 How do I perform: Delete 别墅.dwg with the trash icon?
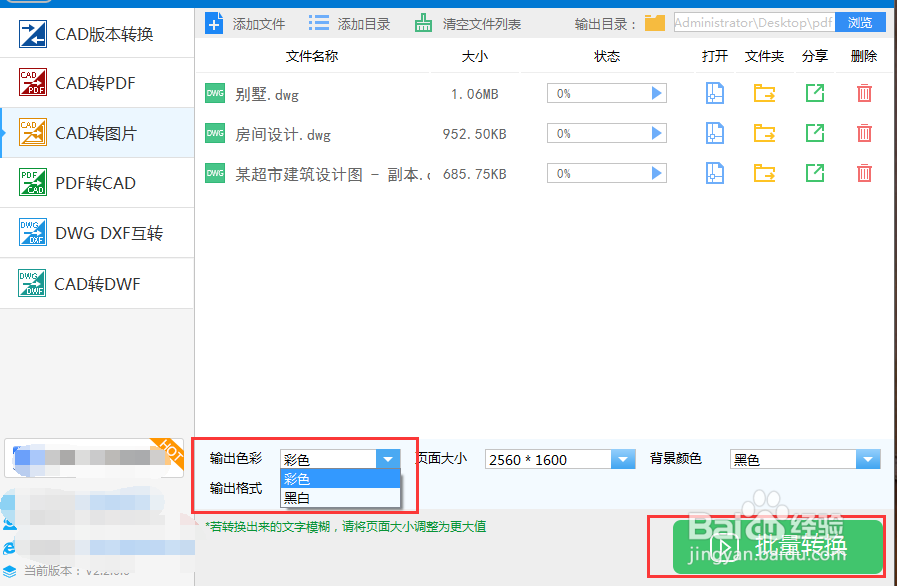(863, 92)
